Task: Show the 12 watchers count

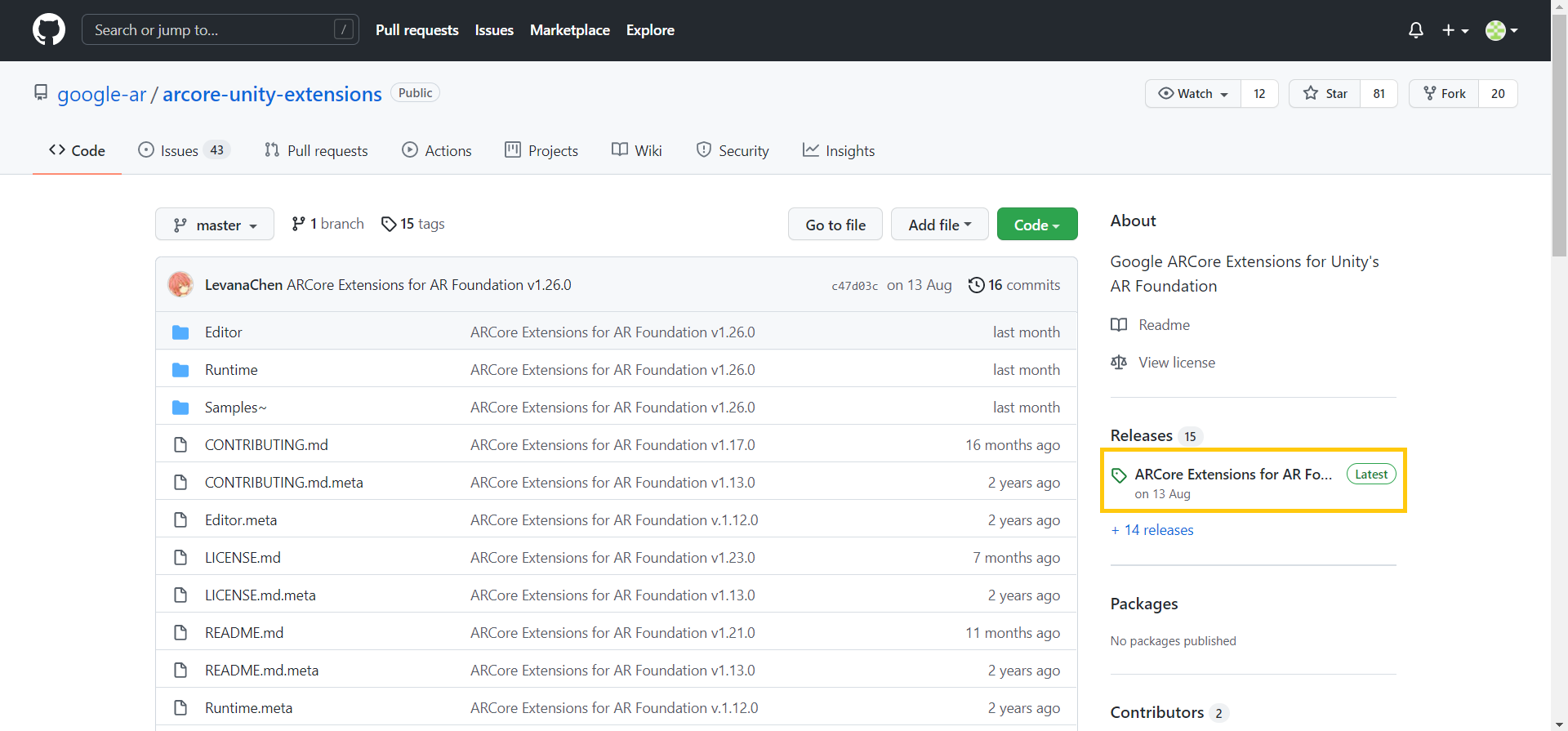Action: (1259, 94)
